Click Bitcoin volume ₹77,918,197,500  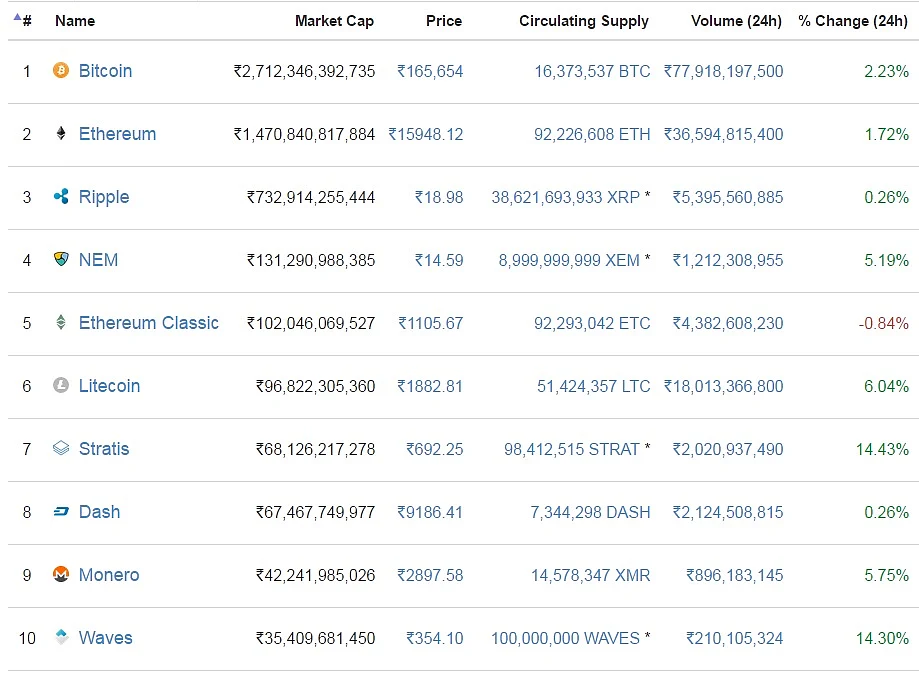click(723, 72)
